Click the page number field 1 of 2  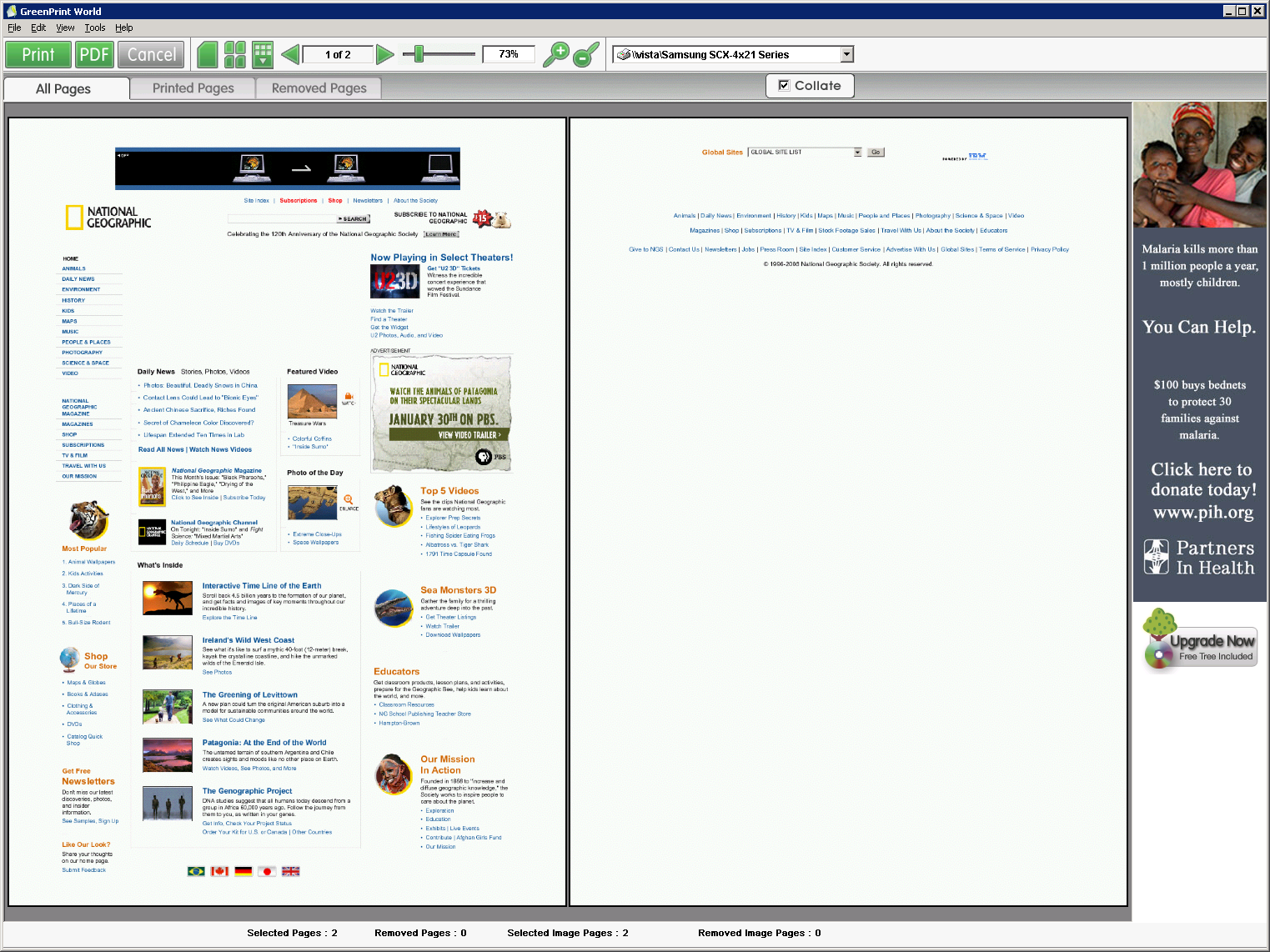coord(338,55)
